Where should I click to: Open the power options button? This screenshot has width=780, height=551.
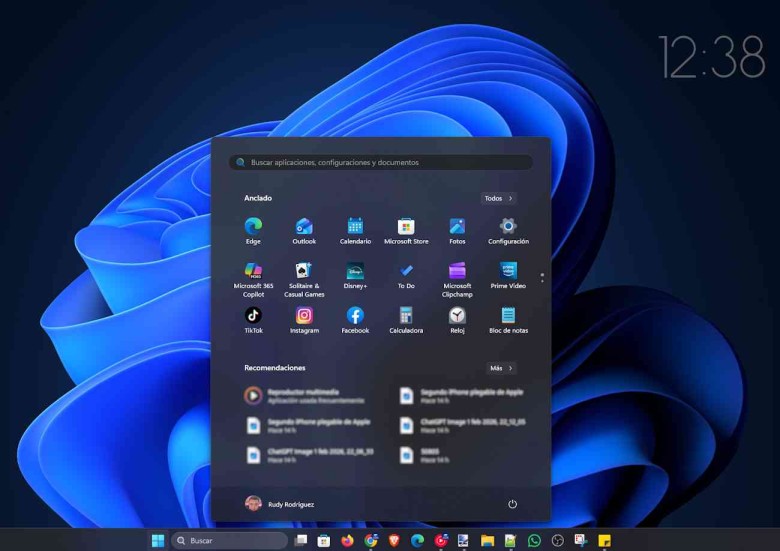(512, 504)
